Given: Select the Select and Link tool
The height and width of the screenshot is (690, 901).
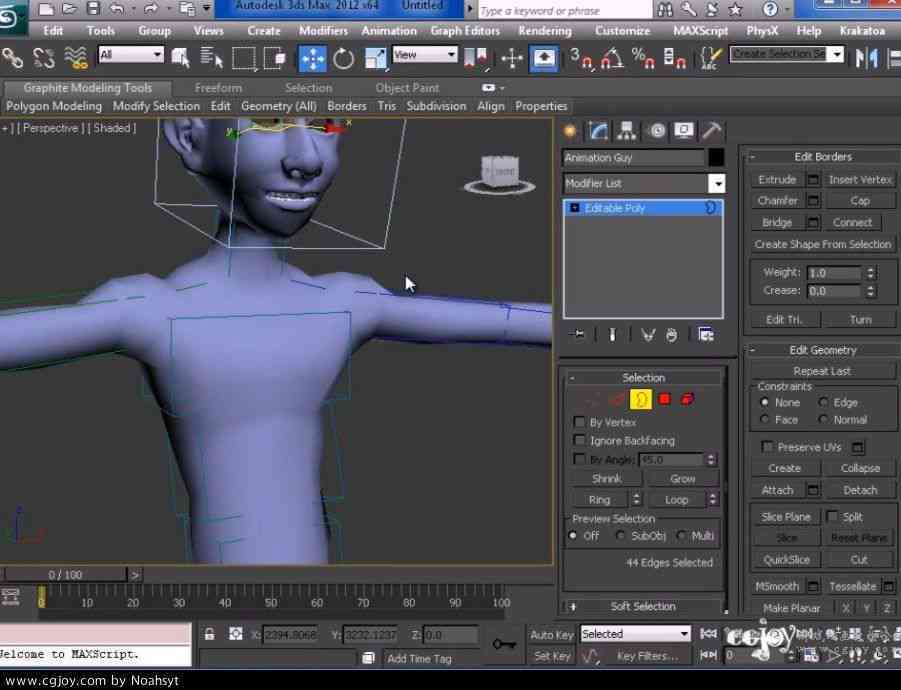Looking at the screenshot, I should click(12, 58).
